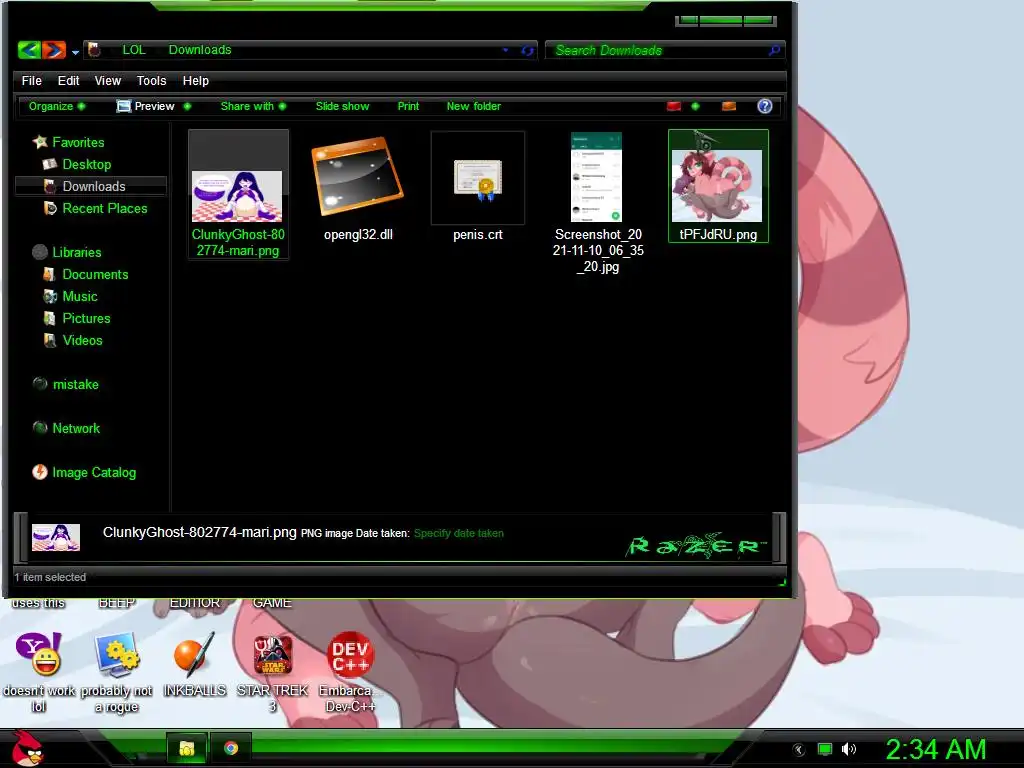Open the View menu

pyautogui.click(x=108, y=80)
